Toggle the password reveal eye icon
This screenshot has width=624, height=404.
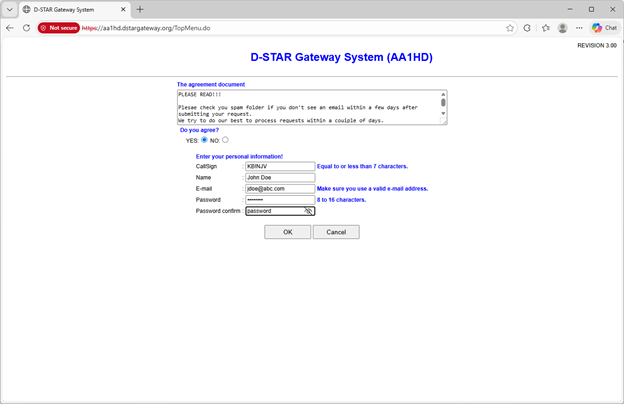[309, 211]
